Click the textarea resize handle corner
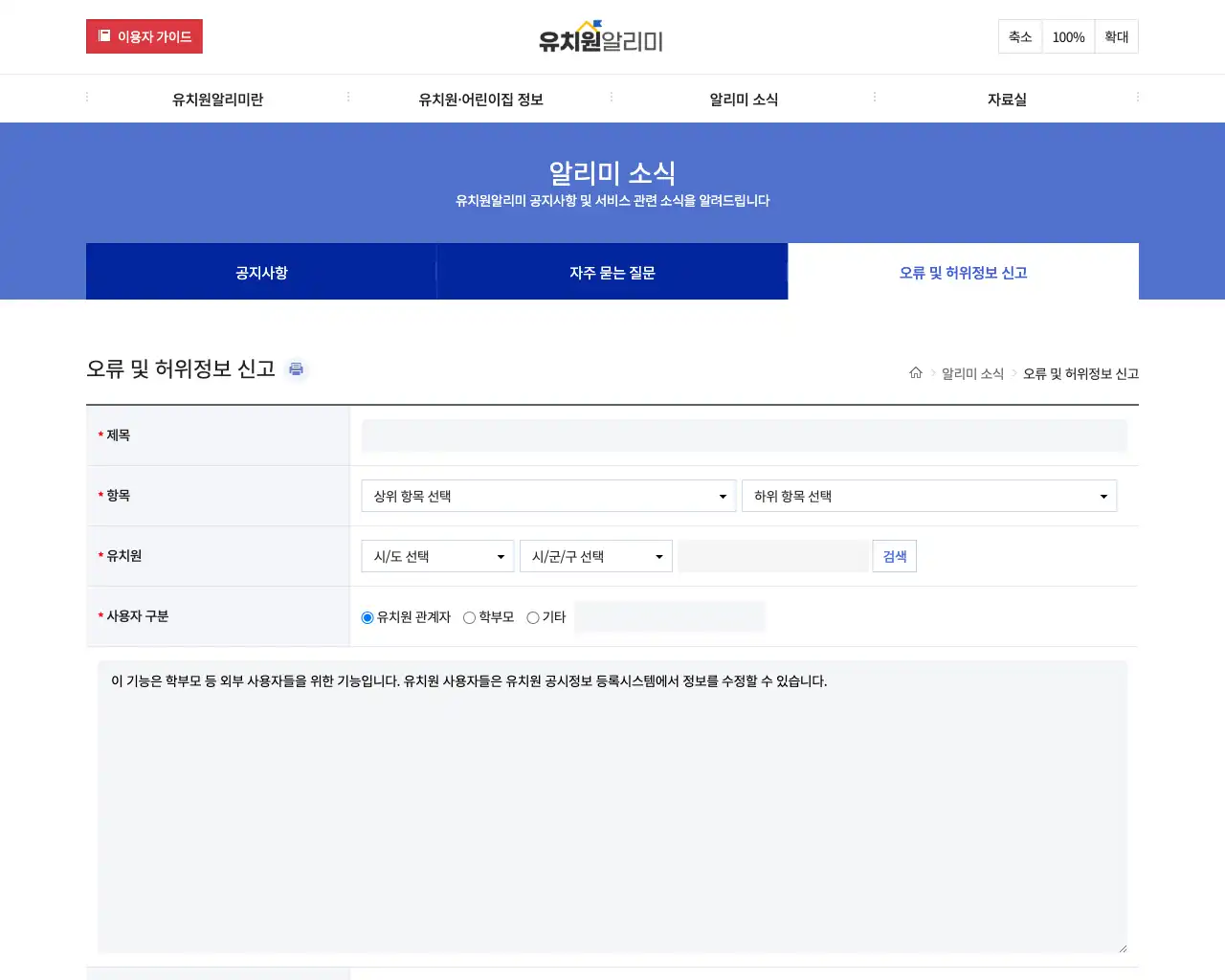This screenshot has width=1225, height=980. point(1123,948)
